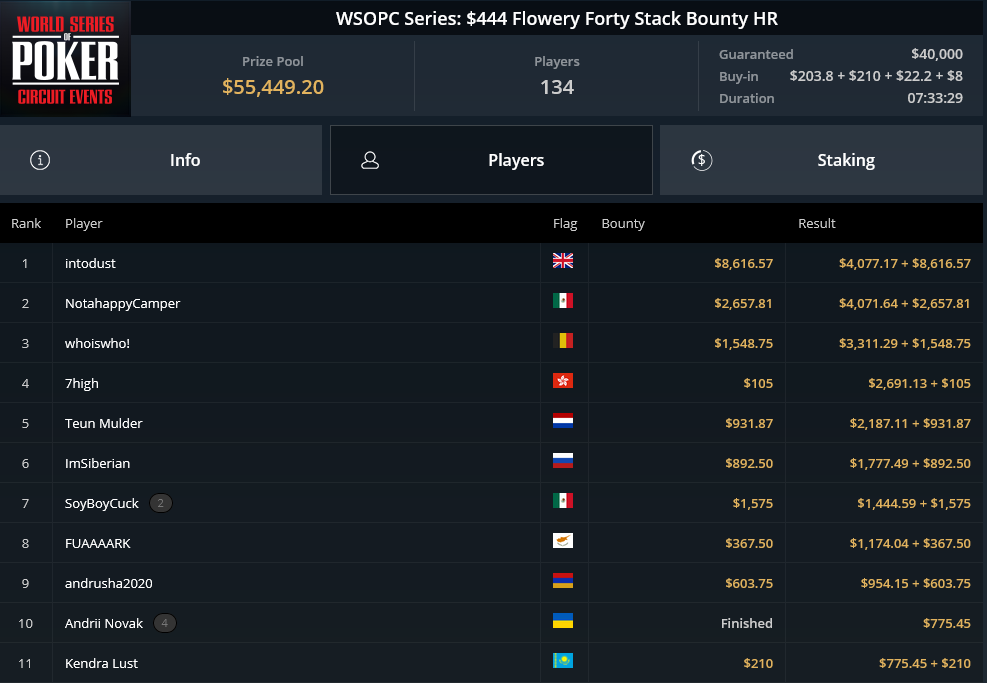Click the Kazakhstan flag for Kendra Lust

(563, 660)
